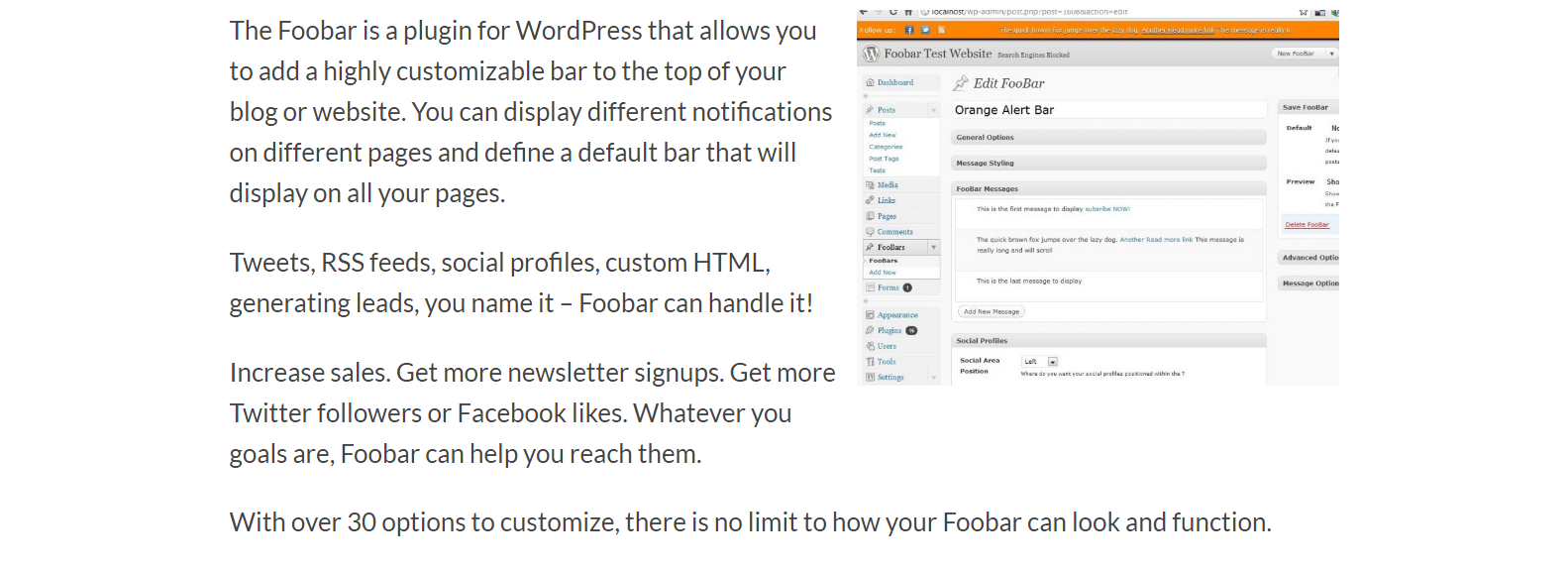The image size is (1568, 570).
Task: Expand the Advanced Options panel
Action: pos(1308,258)
